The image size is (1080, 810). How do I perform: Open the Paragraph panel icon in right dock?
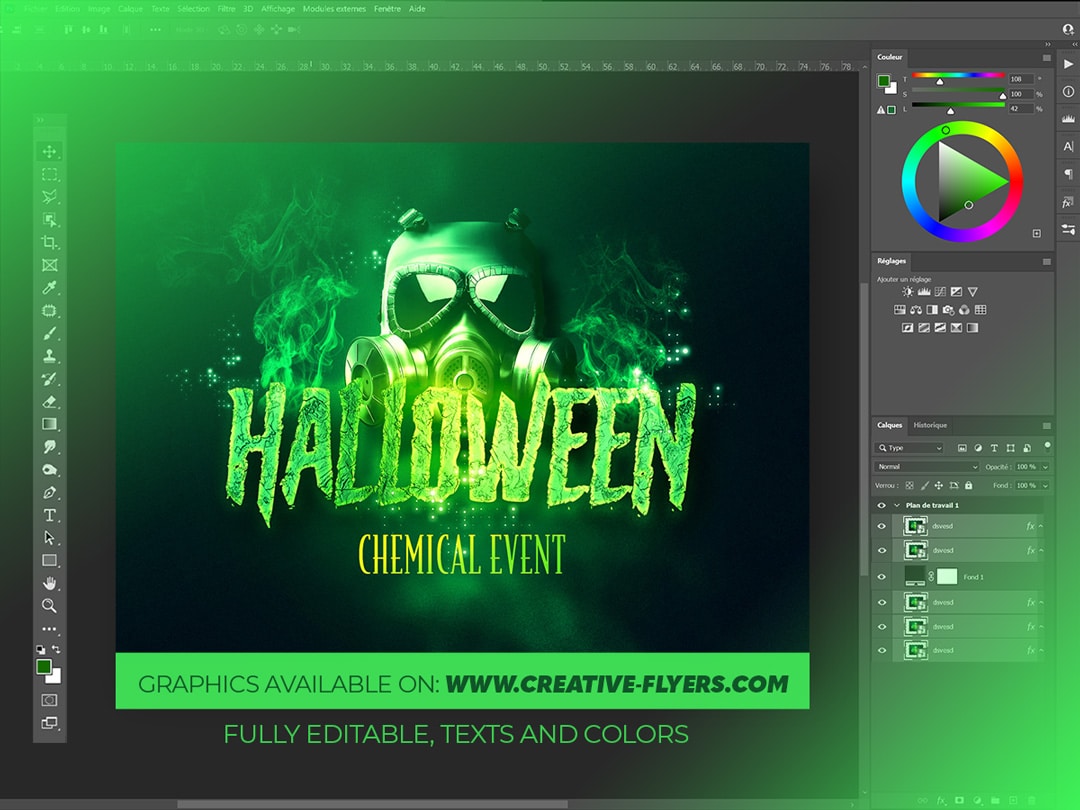1067,174
